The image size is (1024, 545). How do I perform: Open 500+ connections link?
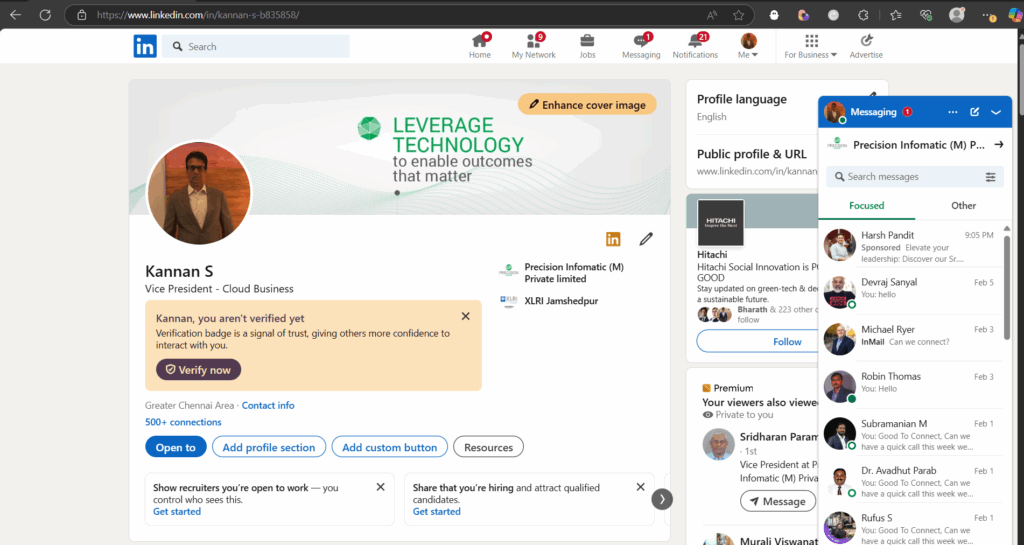click(183, 422)
